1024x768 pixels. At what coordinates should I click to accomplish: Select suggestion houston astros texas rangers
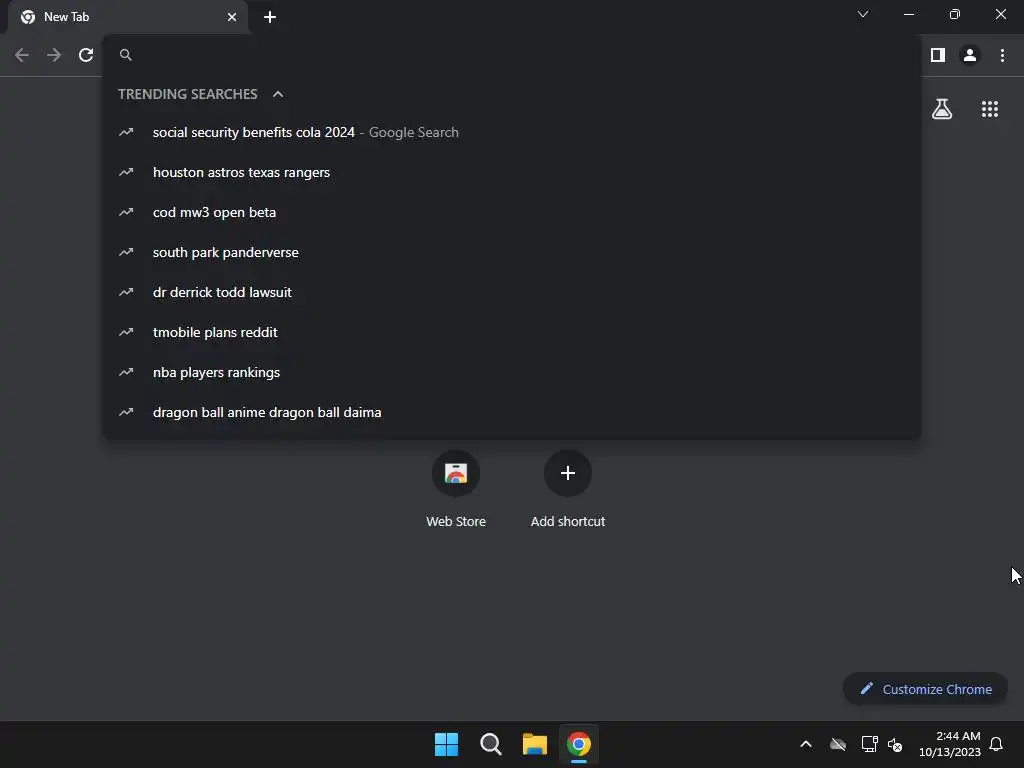click(512, 172)
